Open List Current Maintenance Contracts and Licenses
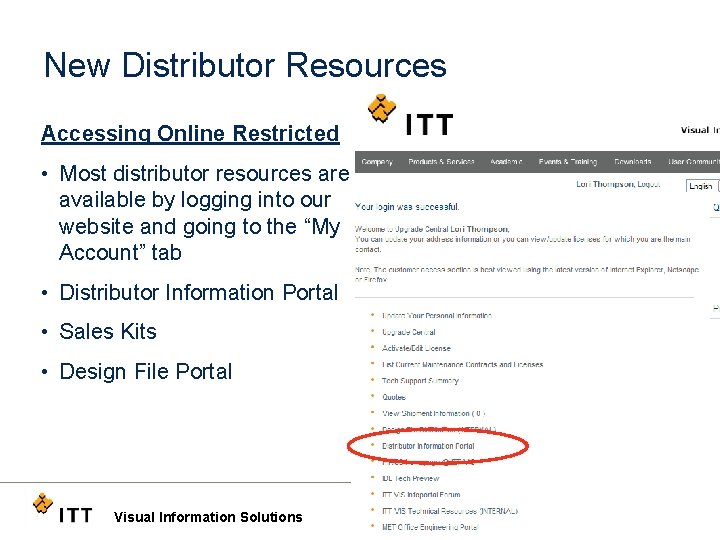This screenshot has width=720, height=540. [x=462, y=364]
